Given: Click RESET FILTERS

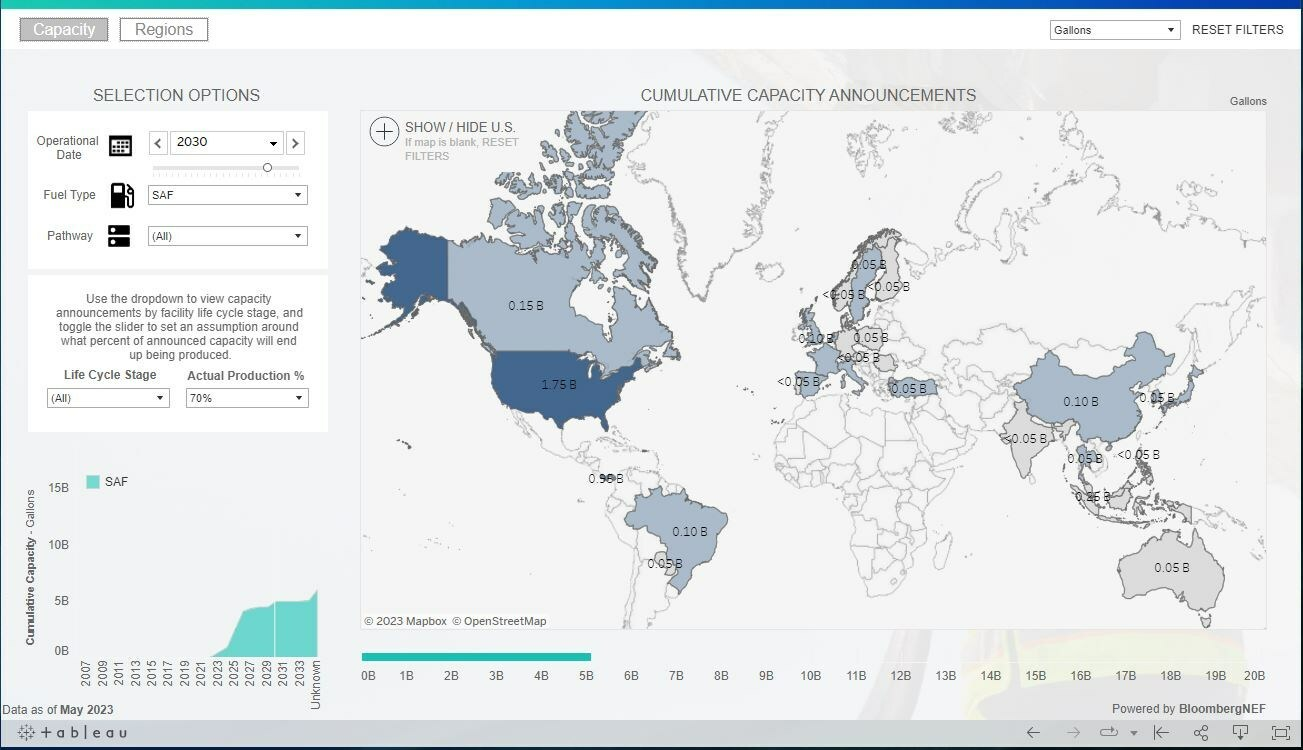Looking at the screenshot, I should [1237, 29].
